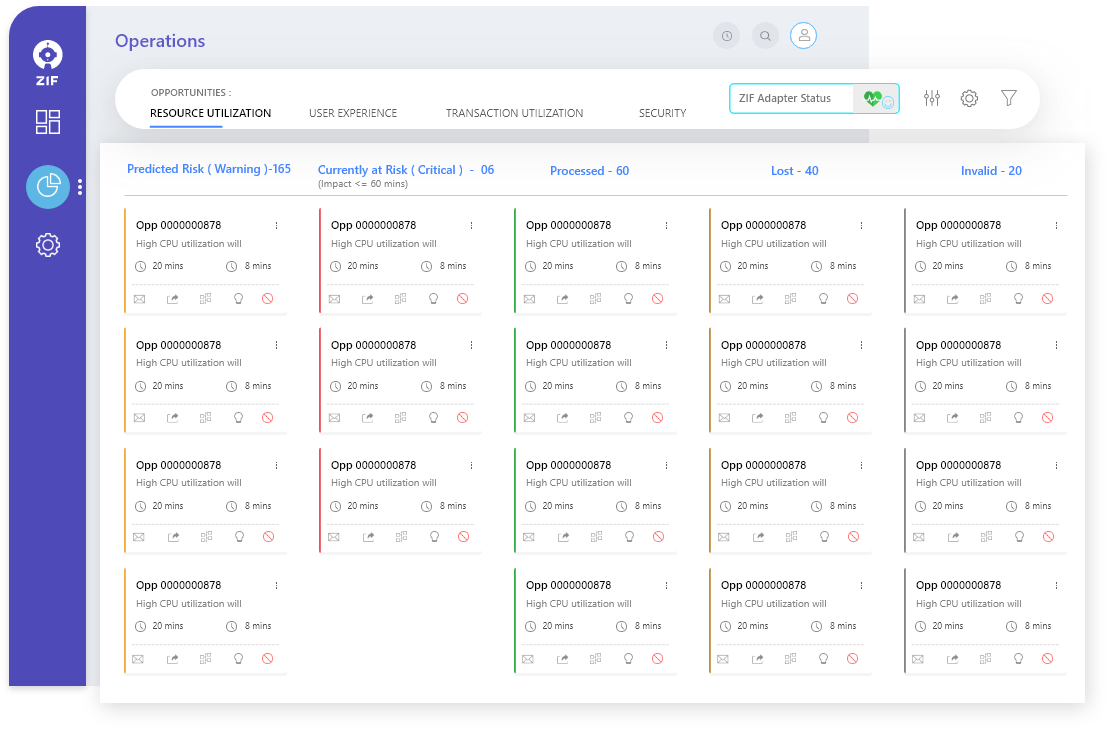Viewport: 1117px width, 737px height.
Task: Click the filter funnel icon
Action: [1009, 98]
